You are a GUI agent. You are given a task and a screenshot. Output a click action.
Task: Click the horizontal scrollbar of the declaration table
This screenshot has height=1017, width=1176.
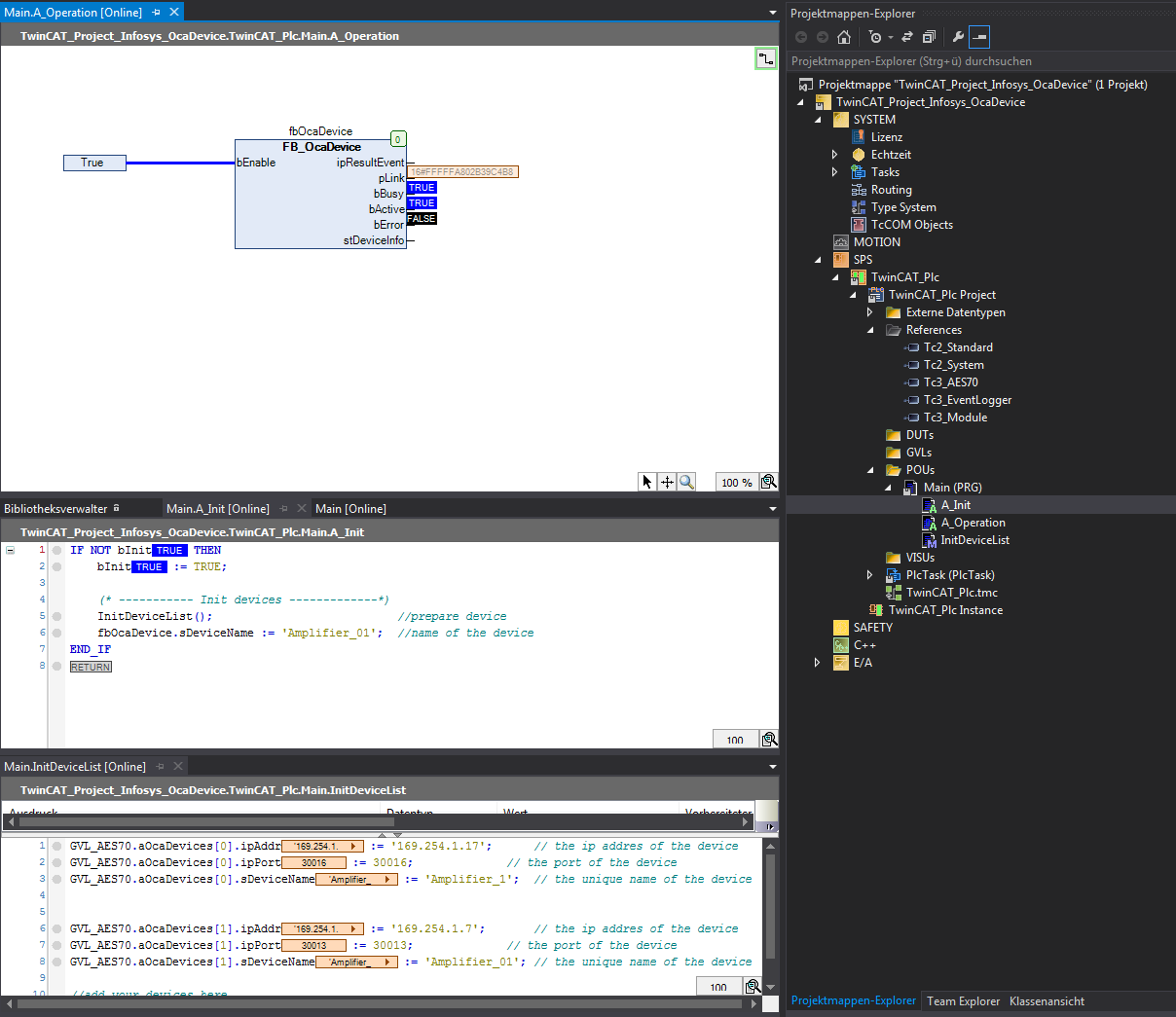pyautogui.click(x=379, y=822)
